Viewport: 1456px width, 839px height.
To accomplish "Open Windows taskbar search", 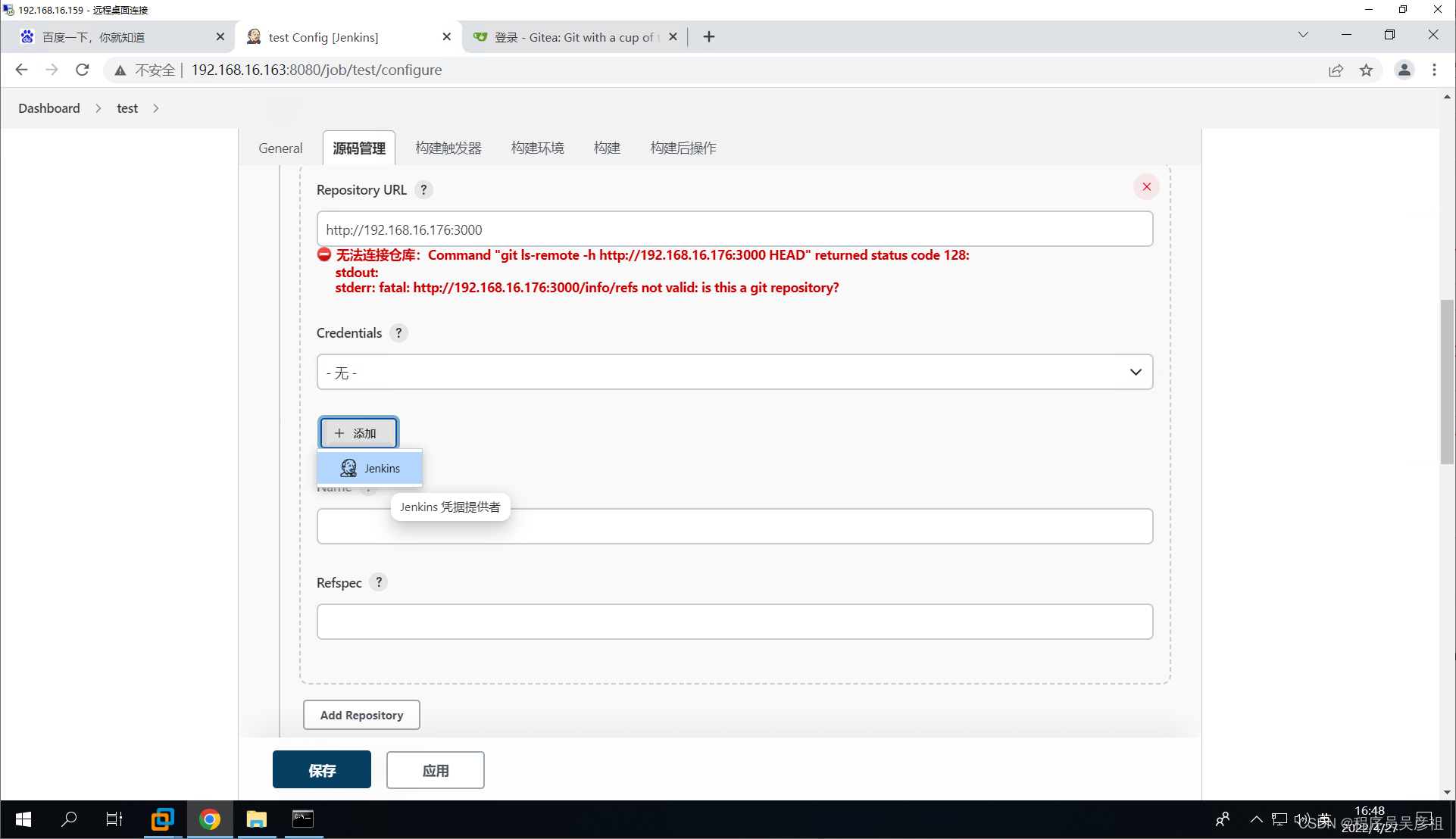I will tap(69, 819).
